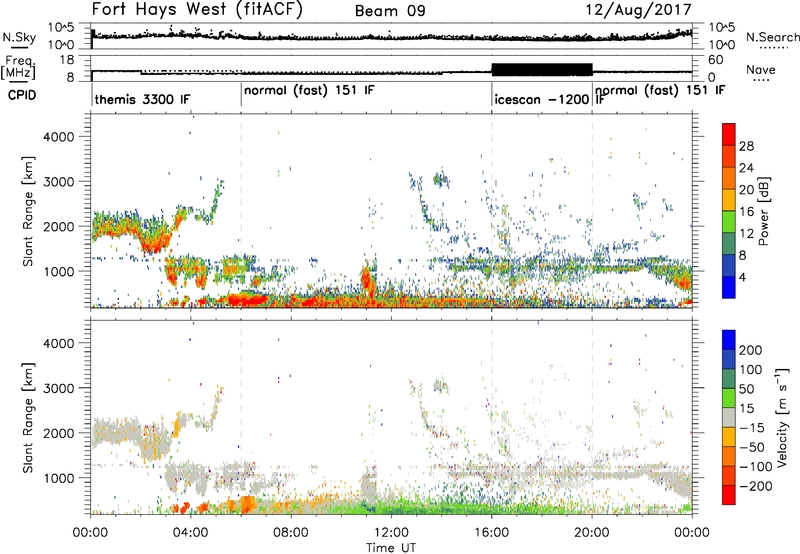This screenshot has width=800, height=554.
Task: Select the red top segment of Power colorbar
Action: 729,132
